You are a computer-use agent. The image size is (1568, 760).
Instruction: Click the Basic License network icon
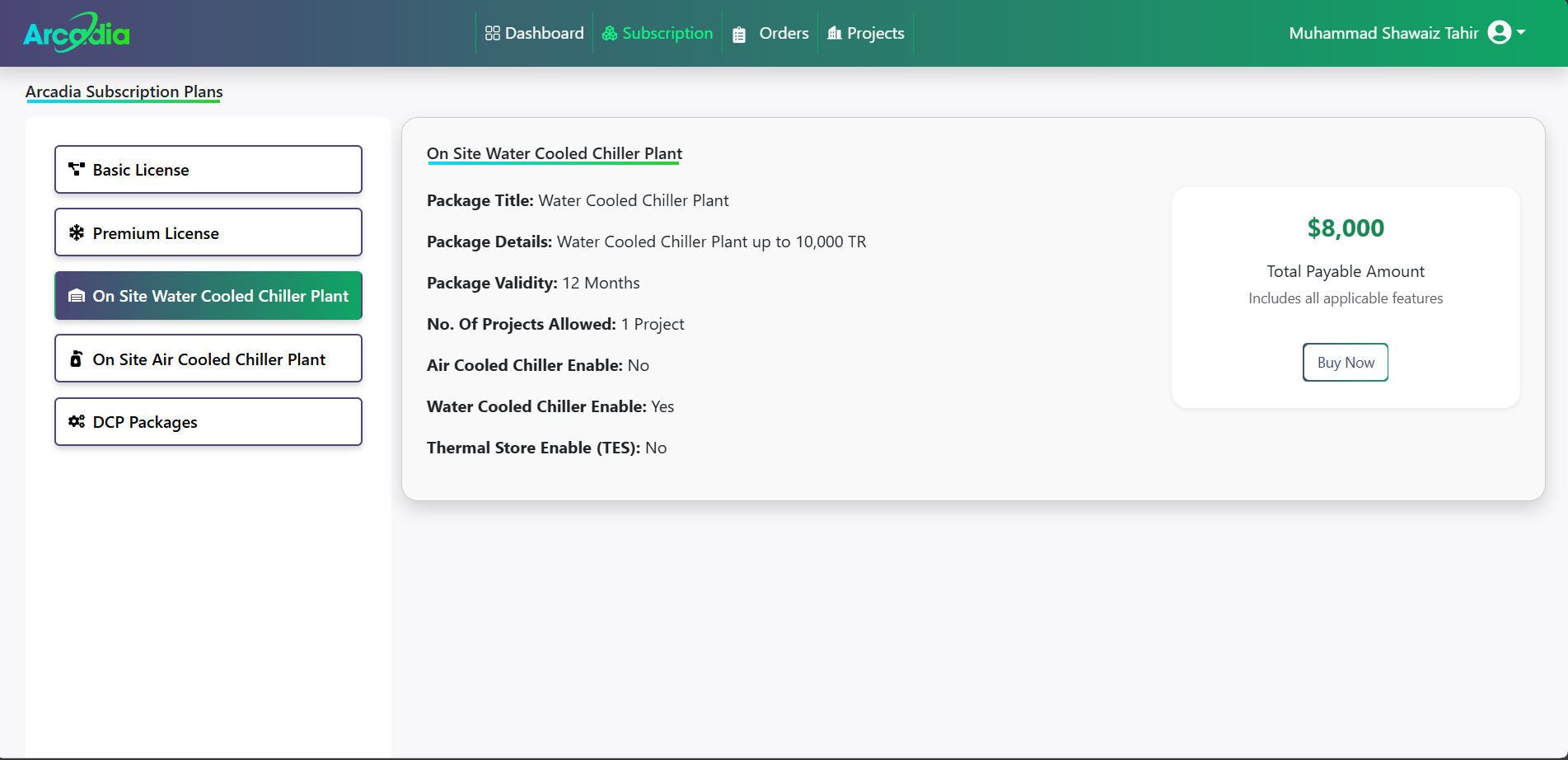point(77,169)
